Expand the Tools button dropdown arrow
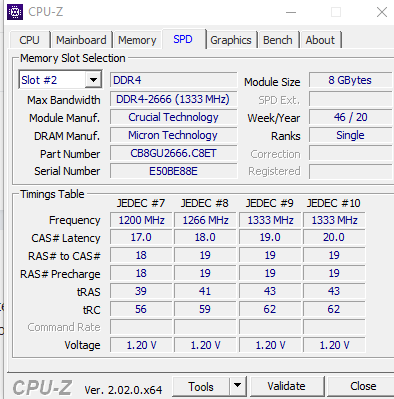394x399 pixels. [x=238, y=386]
